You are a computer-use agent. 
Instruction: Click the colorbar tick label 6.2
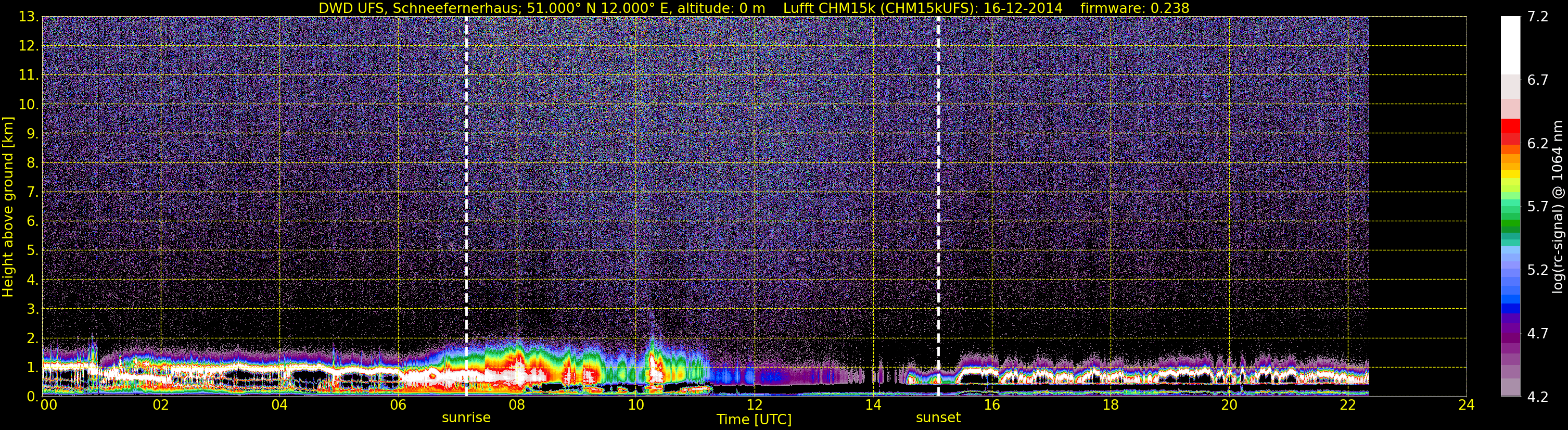click(1538, 144)
